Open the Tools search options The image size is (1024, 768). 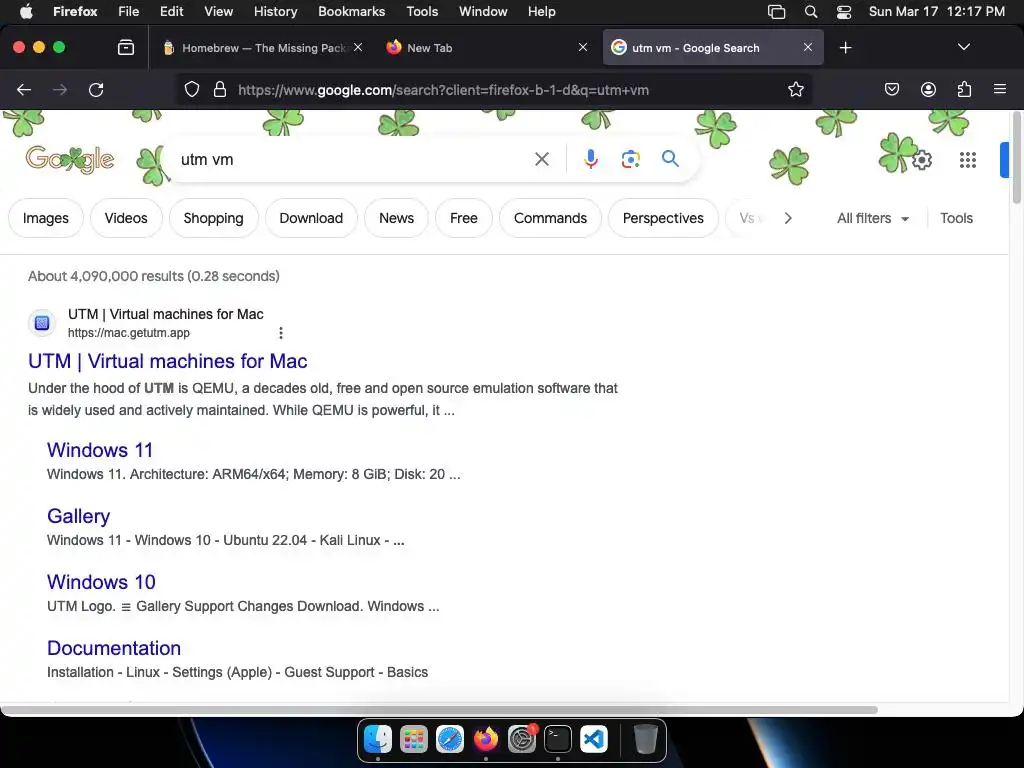[x=956, y=218]
